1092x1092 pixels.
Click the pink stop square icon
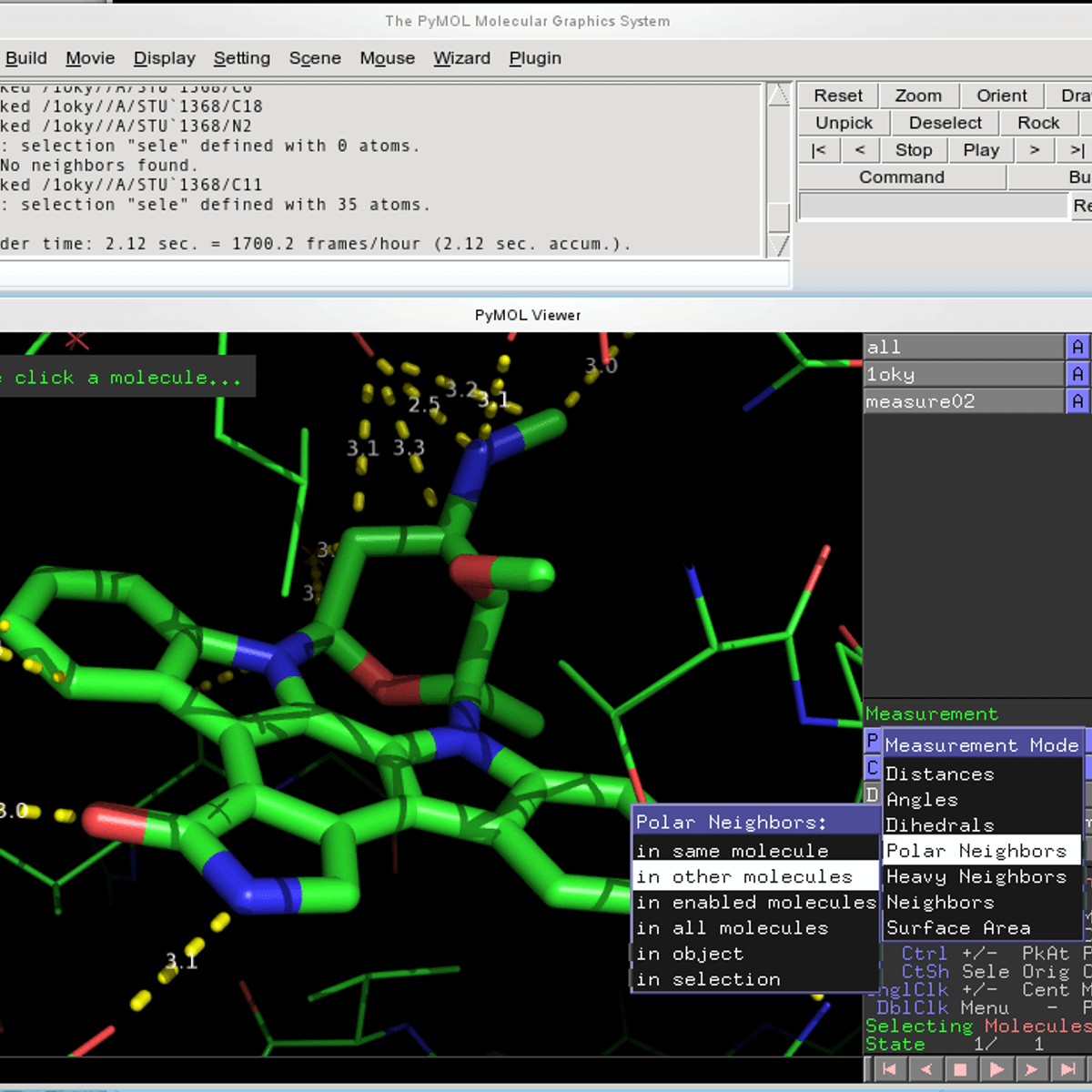pos(960,1069)
